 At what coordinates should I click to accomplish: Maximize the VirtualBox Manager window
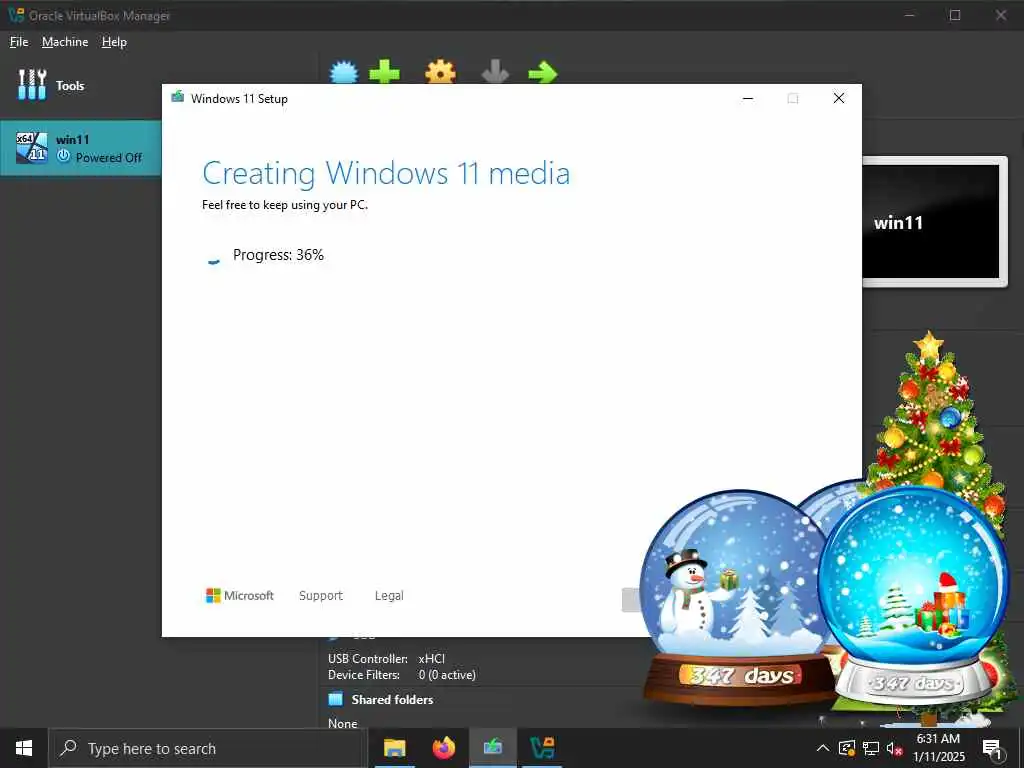pos(955,15)
